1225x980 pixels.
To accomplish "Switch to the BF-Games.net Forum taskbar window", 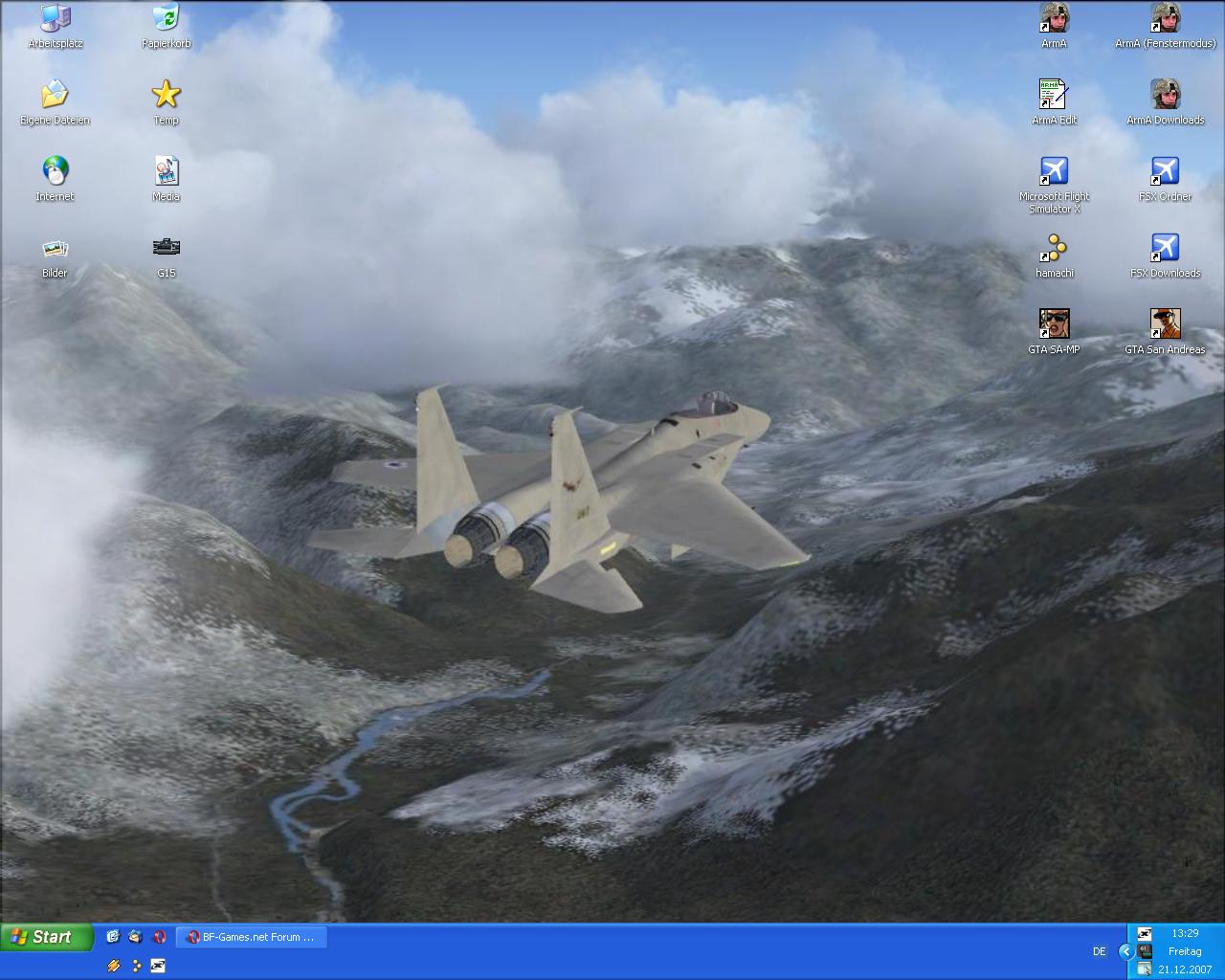I will pyautogui.click(x=252, y=937).
